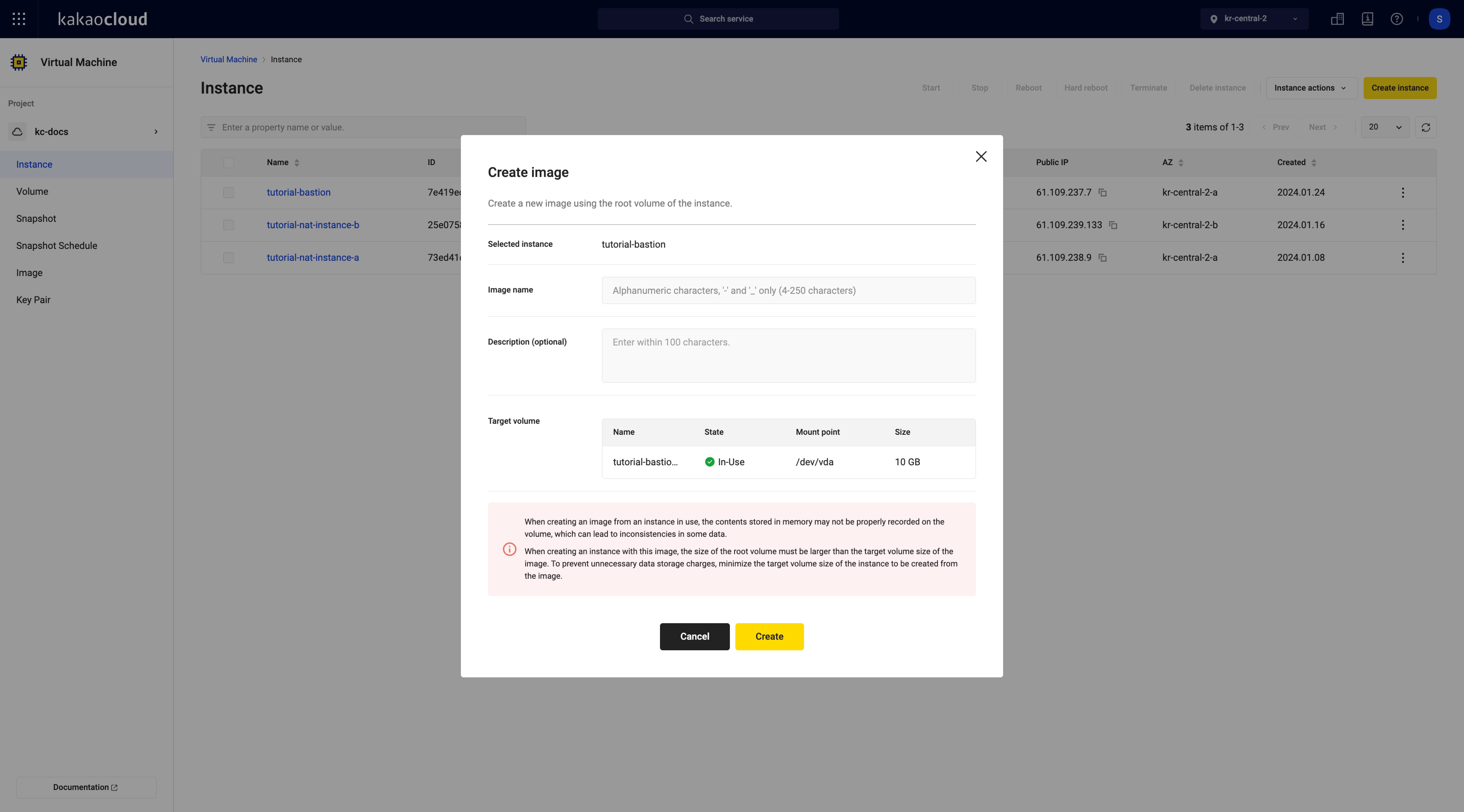This screenshot has height=812, width=1464.
Task: Click the Start button
Action: coord(931,88)
